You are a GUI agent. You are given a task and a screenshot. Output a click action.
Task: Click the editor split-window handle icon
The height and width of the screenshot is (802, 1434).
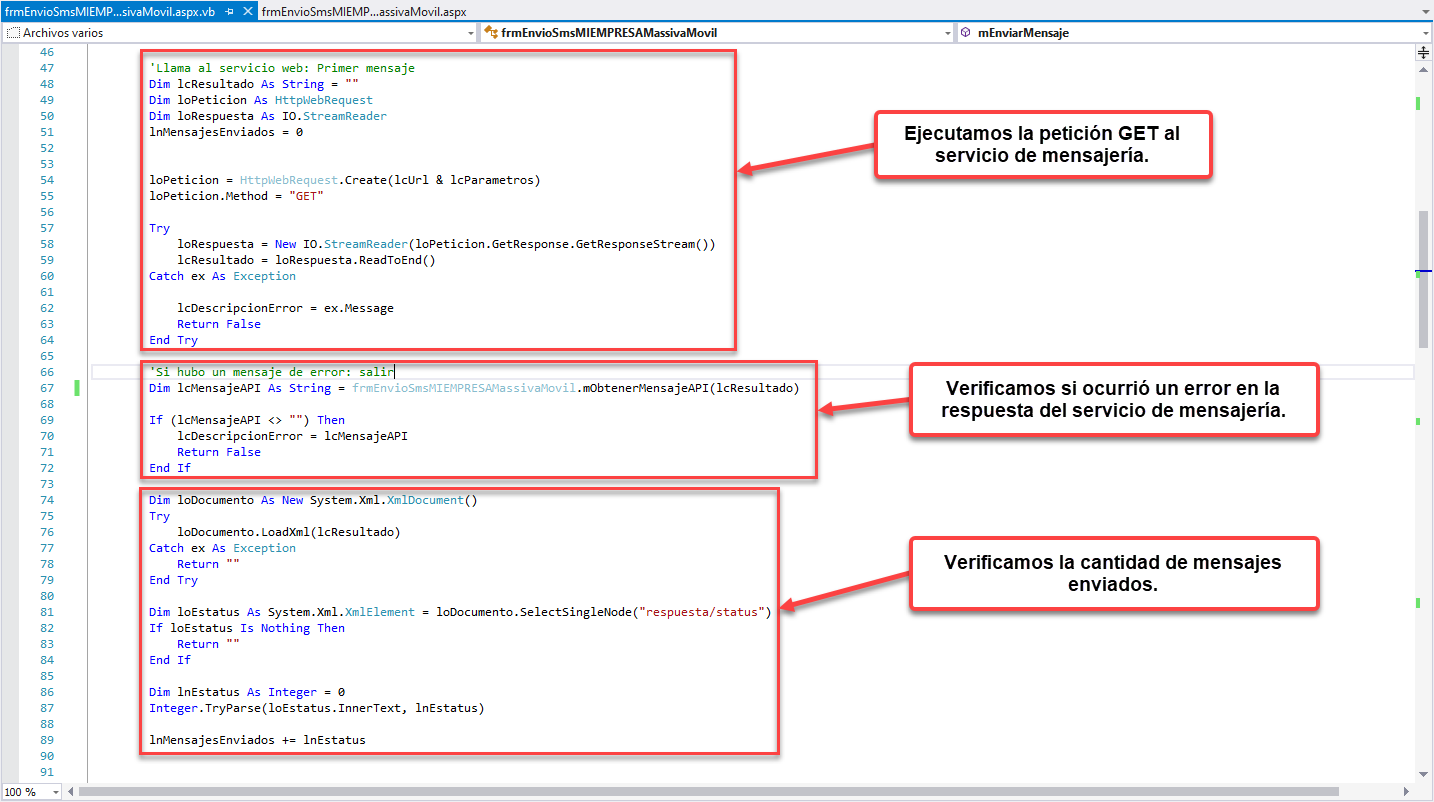(1425, 50)
